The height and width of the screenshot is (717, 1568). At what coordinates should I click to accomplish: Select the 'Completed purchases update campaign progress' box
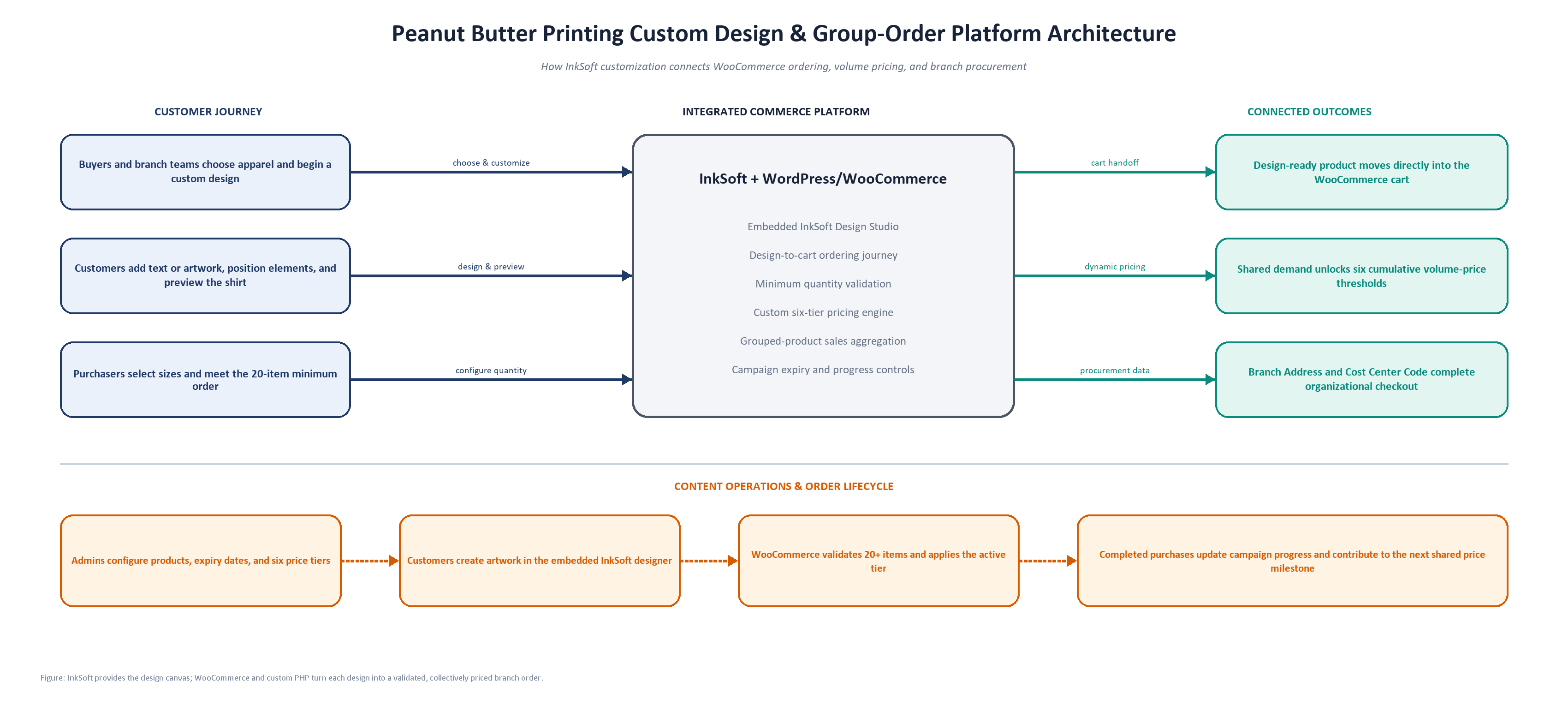[x=1292, y=561]
